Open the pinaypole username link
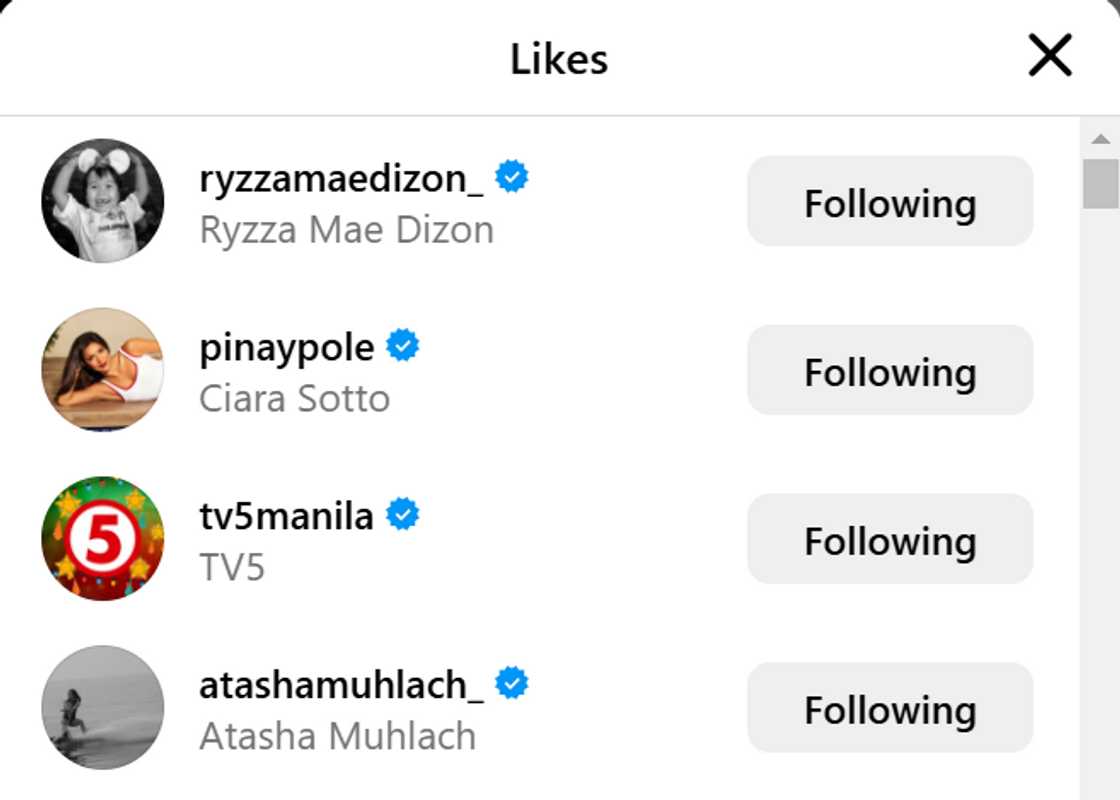Viewport: 1120px width, 800px height. 286,349
